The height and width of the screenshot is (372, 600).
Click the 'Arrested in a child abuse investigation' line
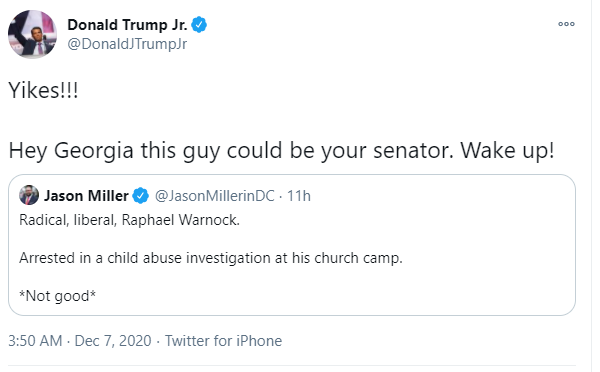[211, 258]
